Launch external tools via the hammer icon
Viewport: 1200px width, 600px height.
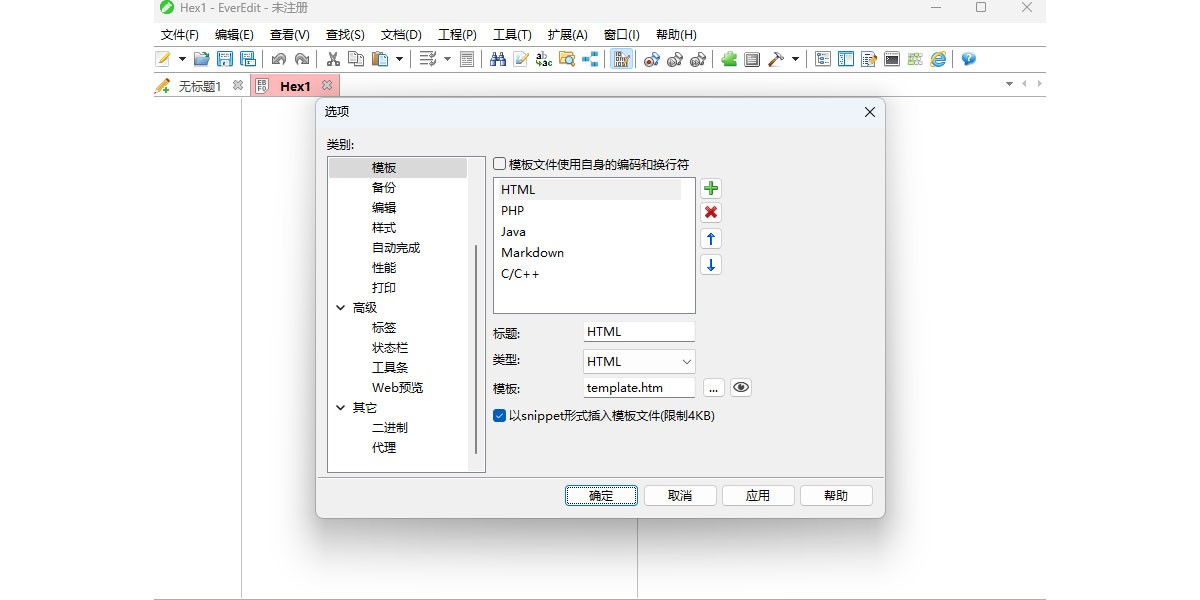(x=776, y=59)
